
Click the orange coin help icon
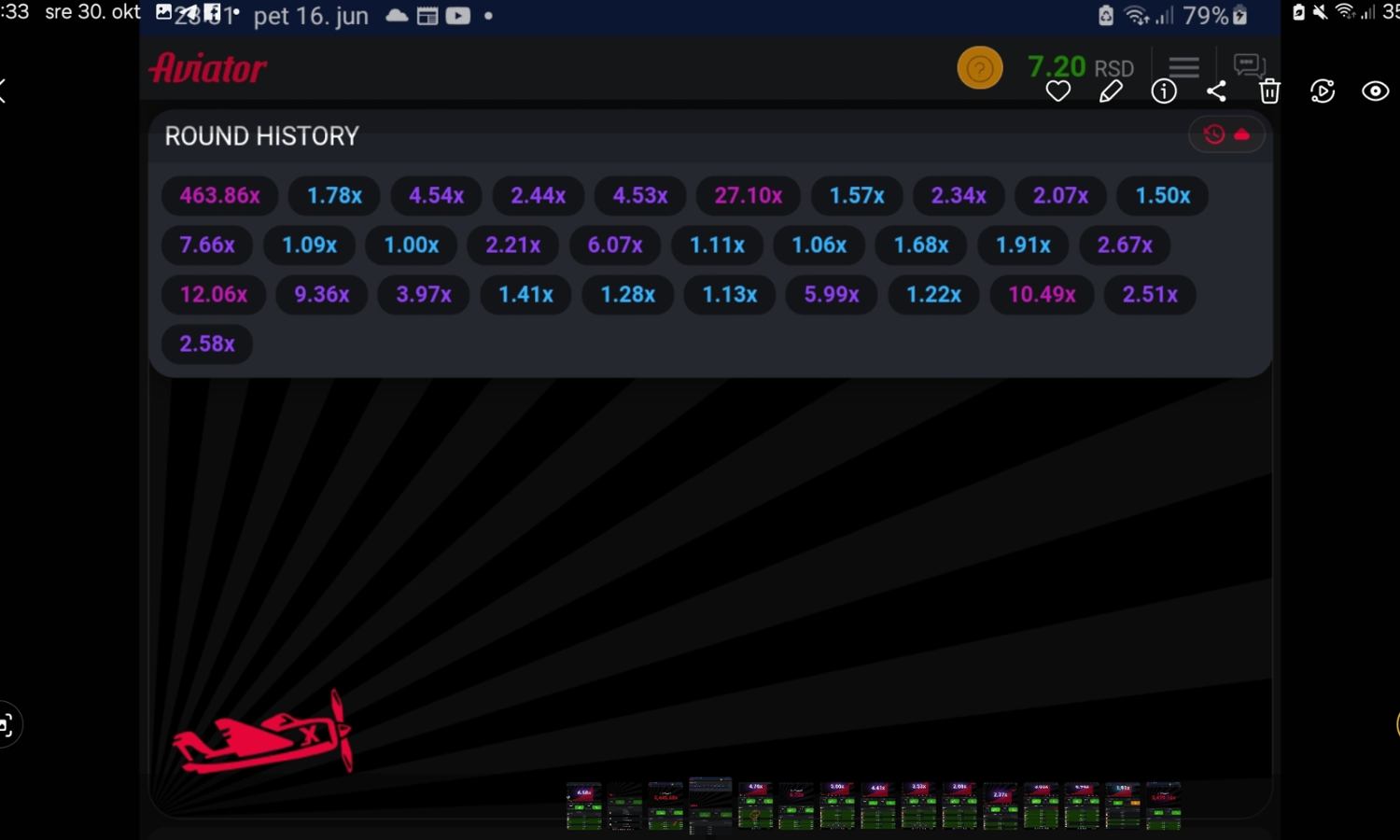(979, 68)
